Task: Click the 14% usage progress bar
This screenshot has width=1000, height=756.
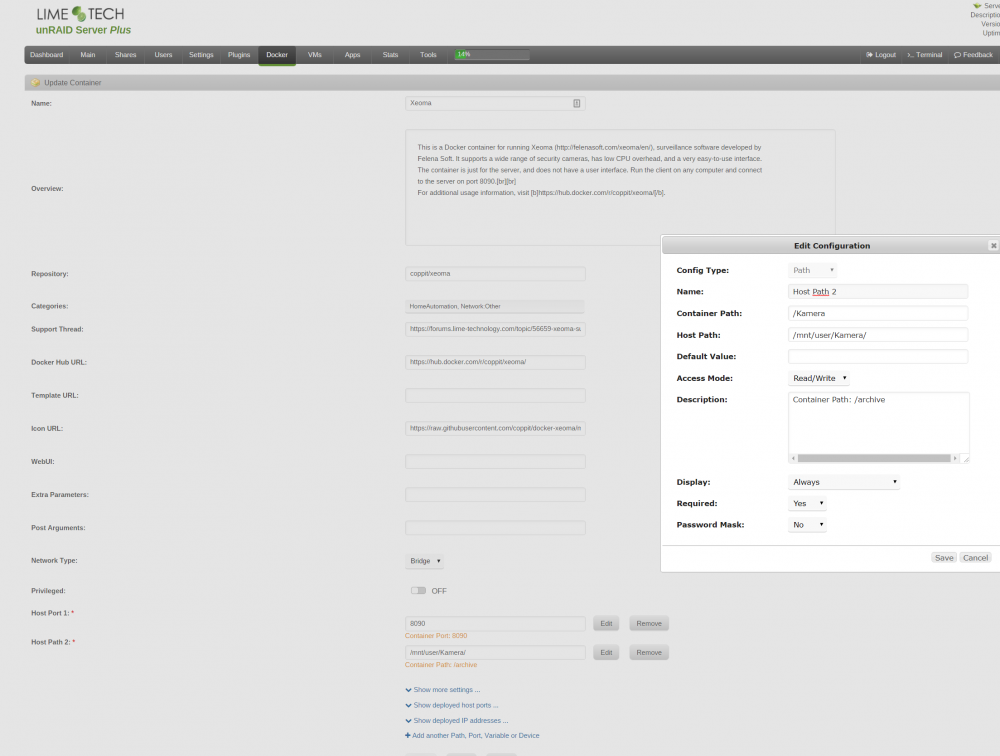Action: pyautogui.click(x=492, y=55)
